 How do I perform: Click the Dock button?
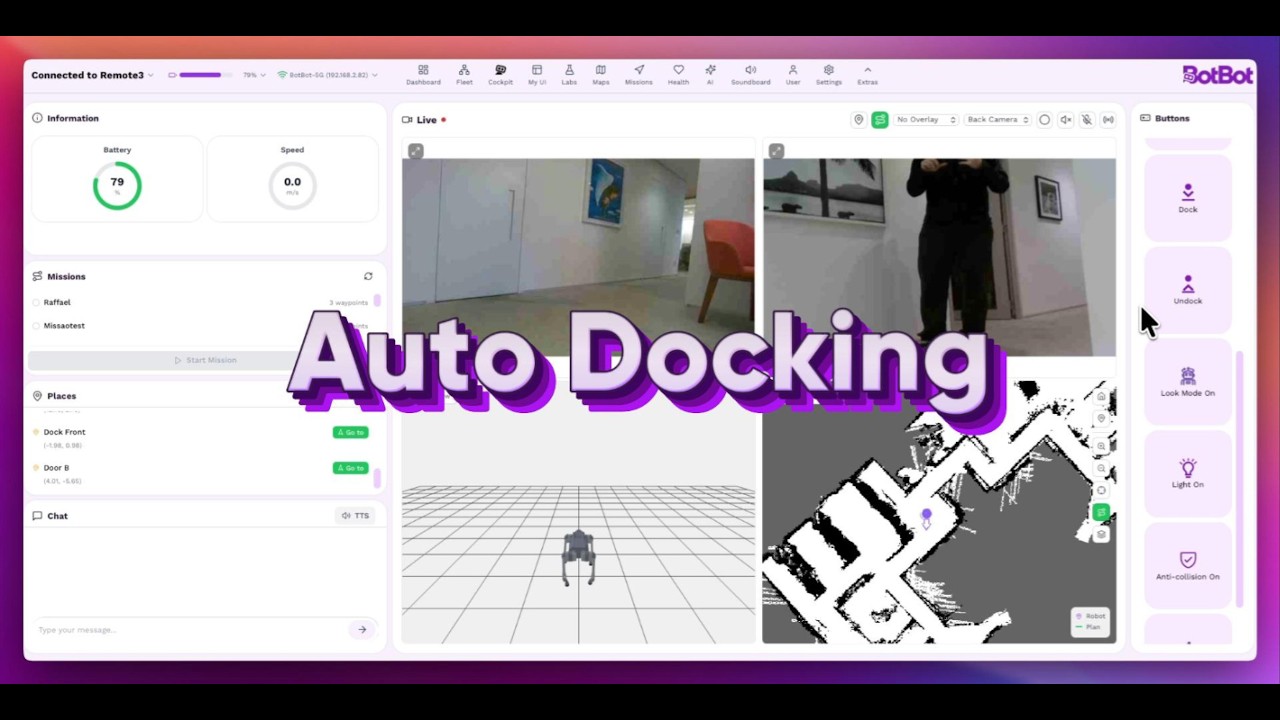pyautogui.click(x=1188, y=198)
